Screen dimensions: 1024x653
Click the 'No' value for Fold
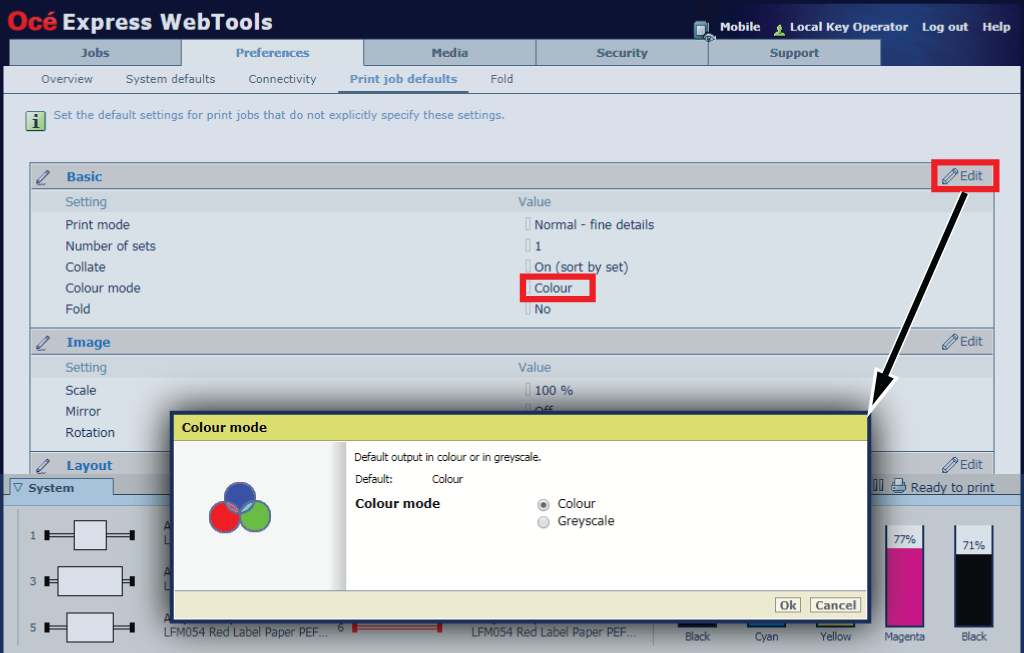(542, 309)
